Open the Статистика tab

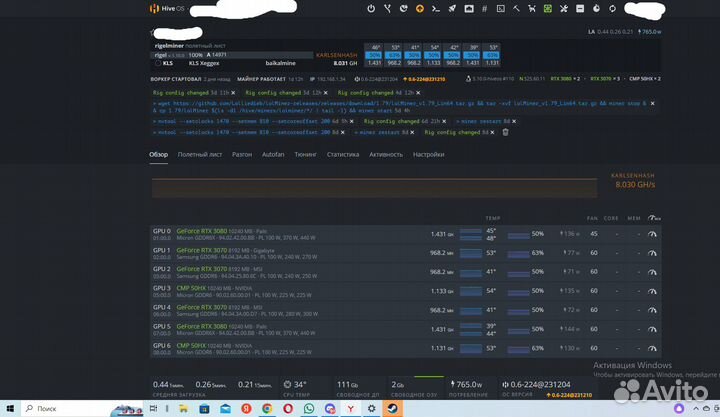click(x=343, y=155)
